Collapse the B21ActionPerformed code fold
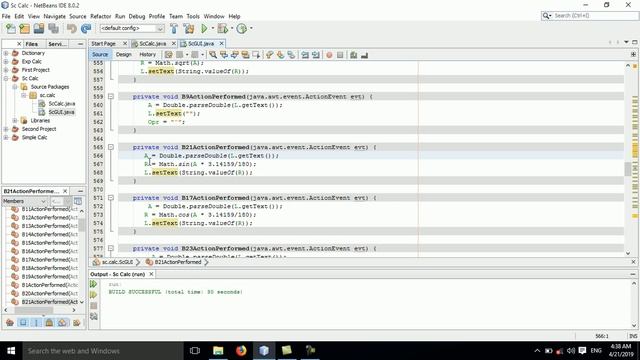The height and width of the screenshot is (360, 640). coord(111,147)
